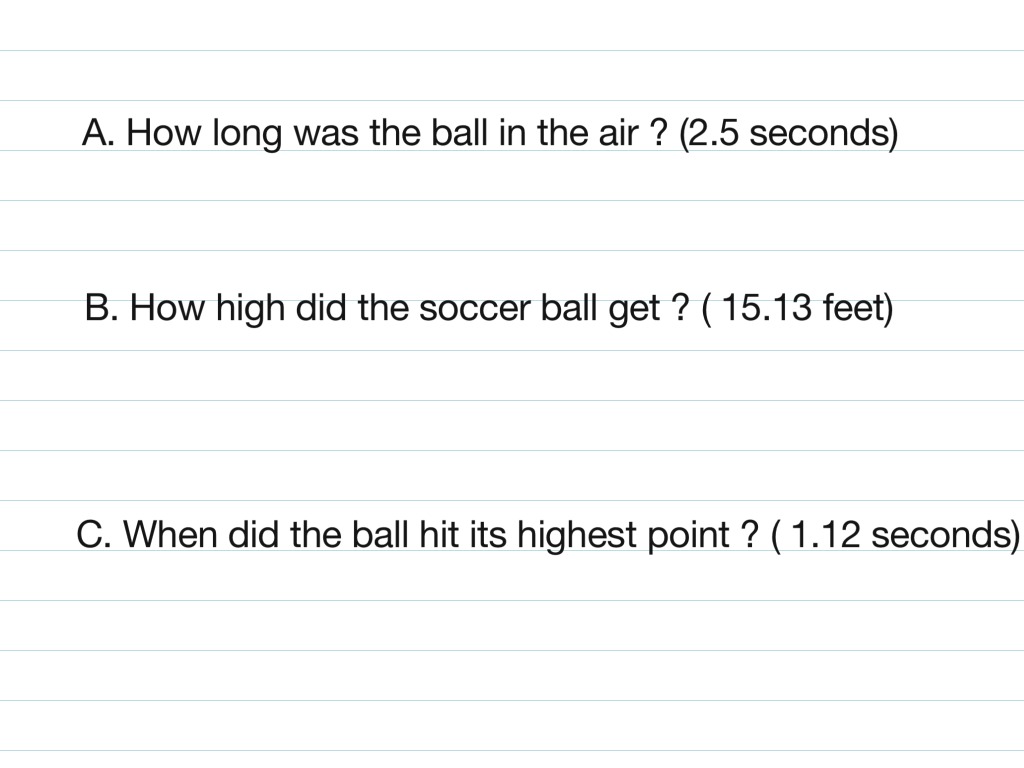Click the question A text line

coord(490,134)
